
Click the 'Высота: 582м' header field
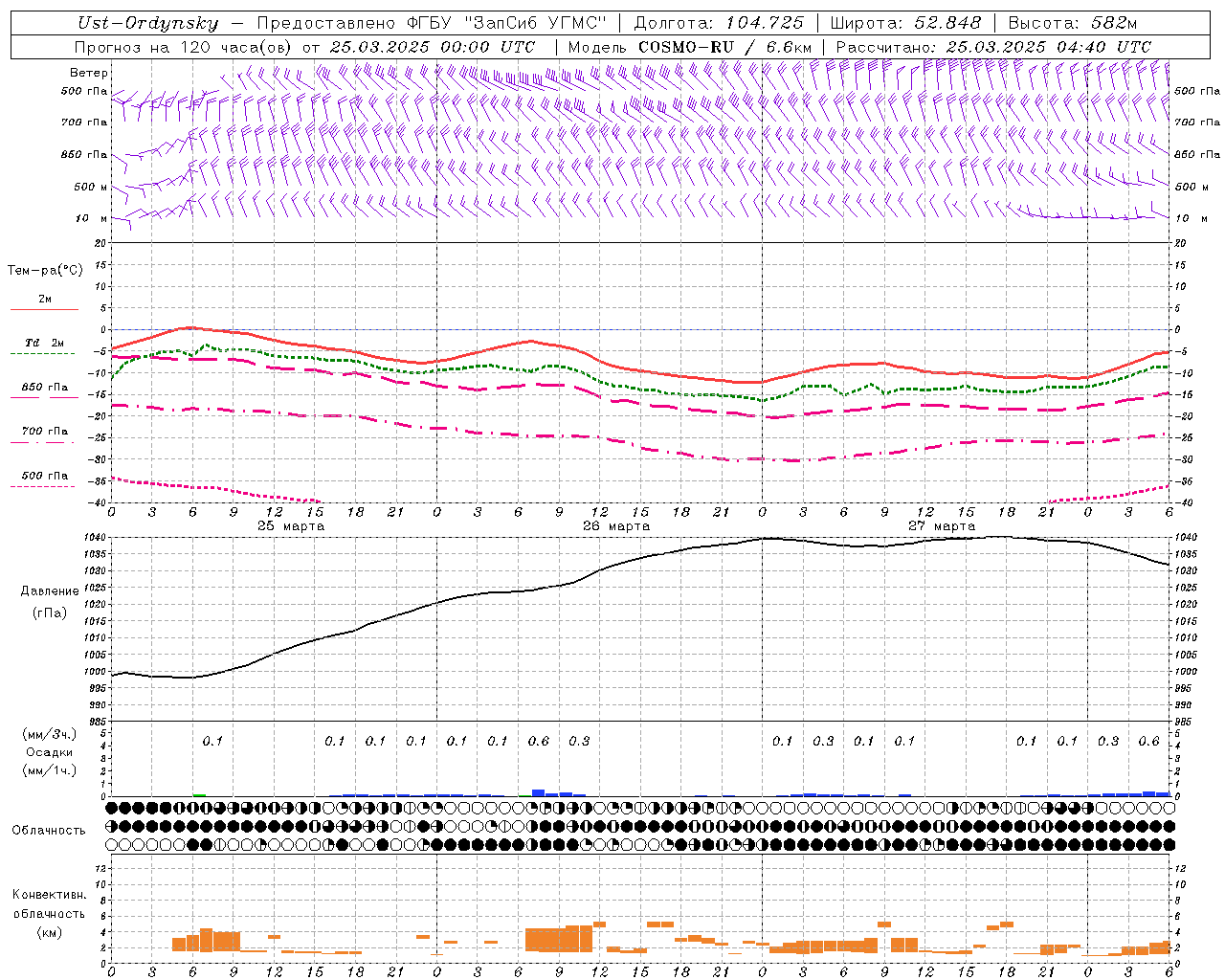1073,24
